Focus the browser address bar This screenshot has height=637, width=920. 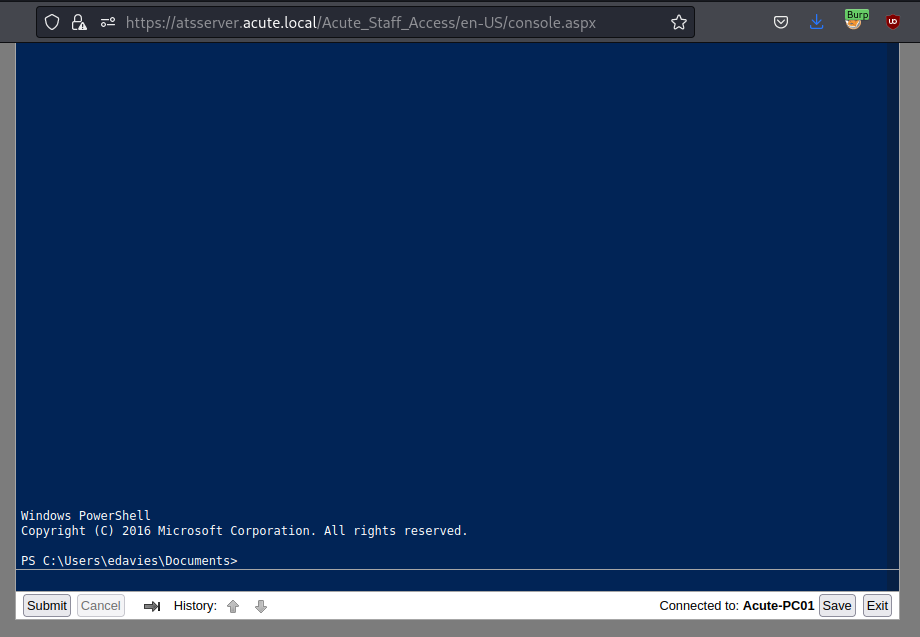[400, 21]
